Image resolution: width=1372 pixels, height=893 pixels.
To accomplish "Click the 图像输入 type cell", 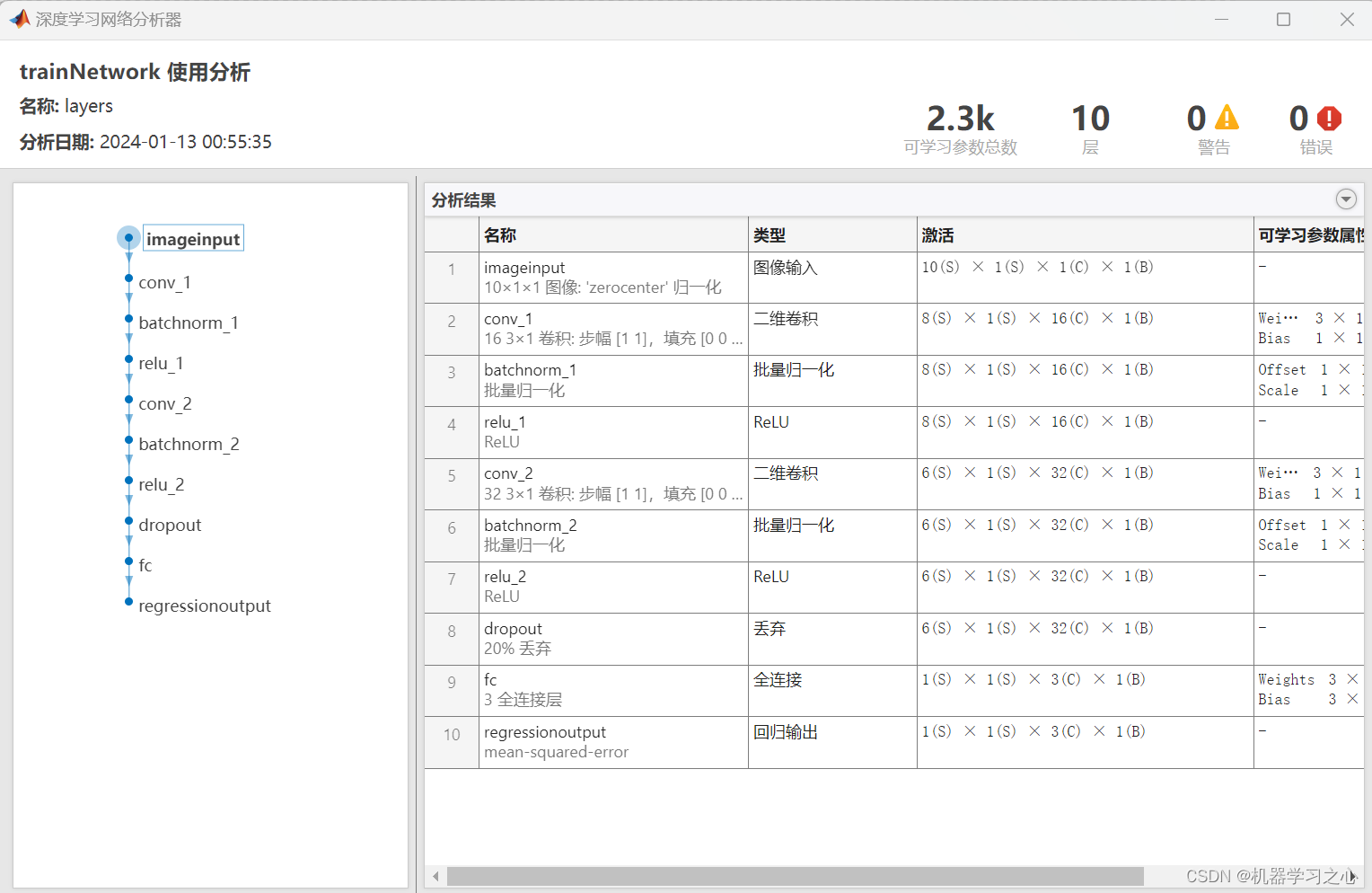I will click(x=832, y=278).
